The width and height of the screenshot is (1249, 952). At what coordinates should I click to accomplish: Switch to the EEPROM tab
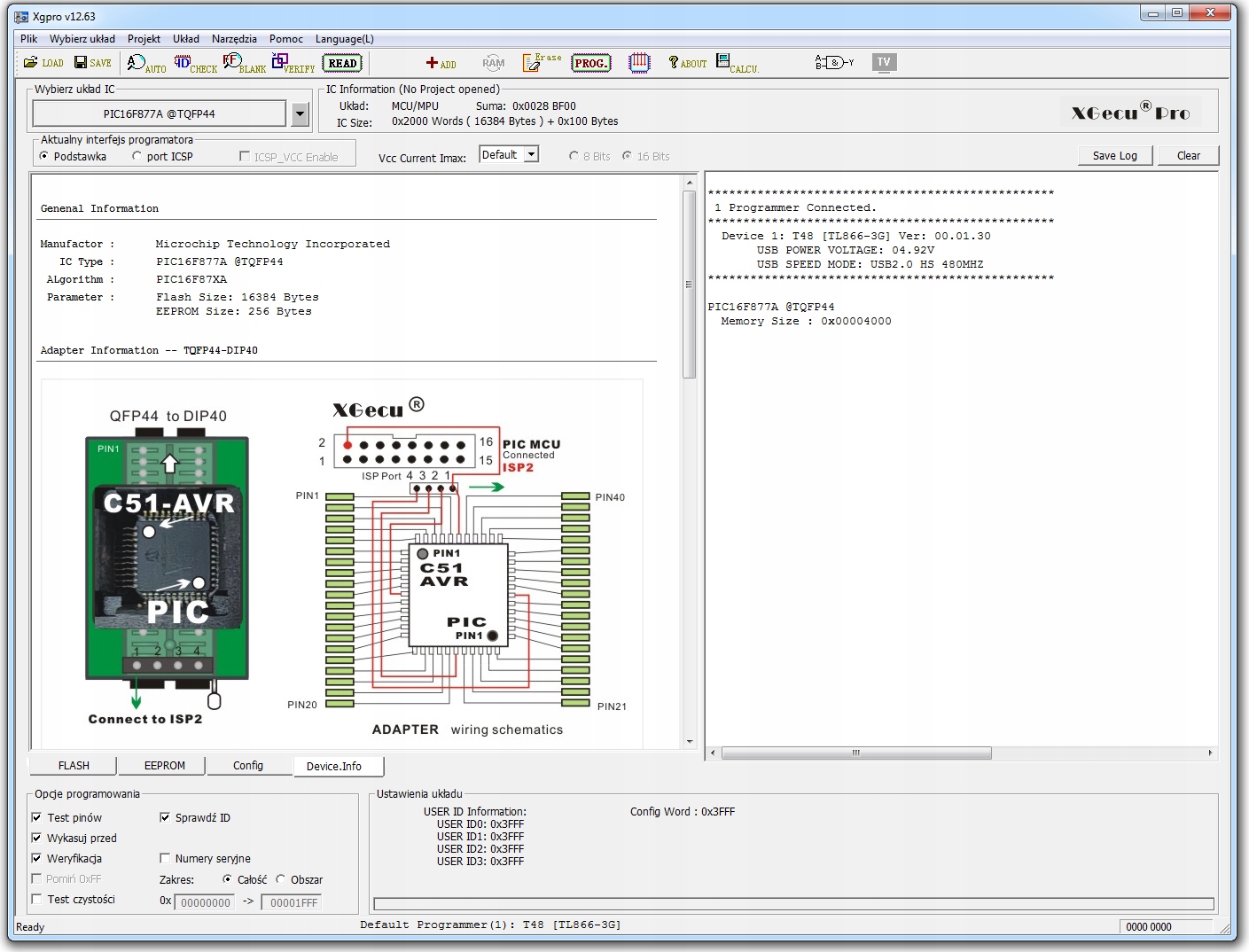click(164, 766)
